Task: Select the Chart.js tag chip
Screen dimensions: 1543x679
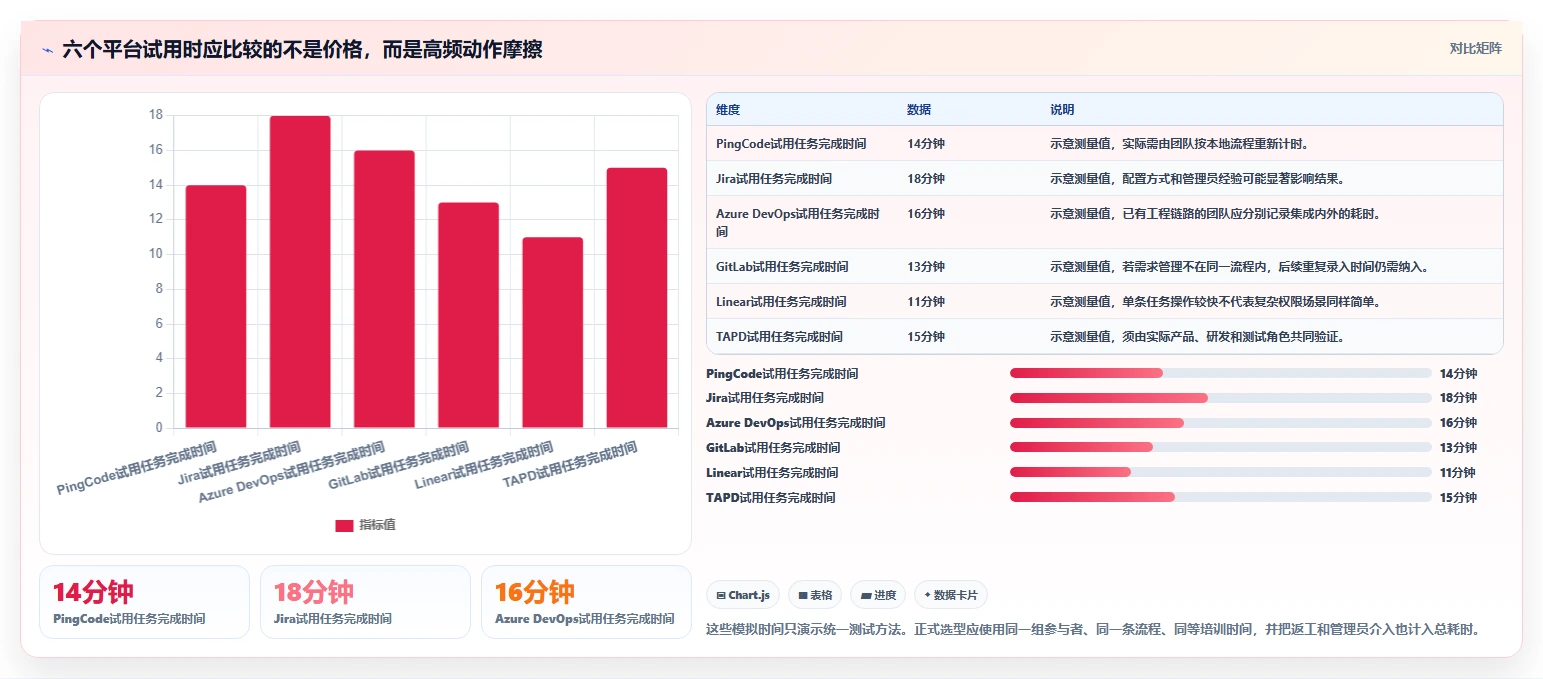Action: click(x=743, y=595)
